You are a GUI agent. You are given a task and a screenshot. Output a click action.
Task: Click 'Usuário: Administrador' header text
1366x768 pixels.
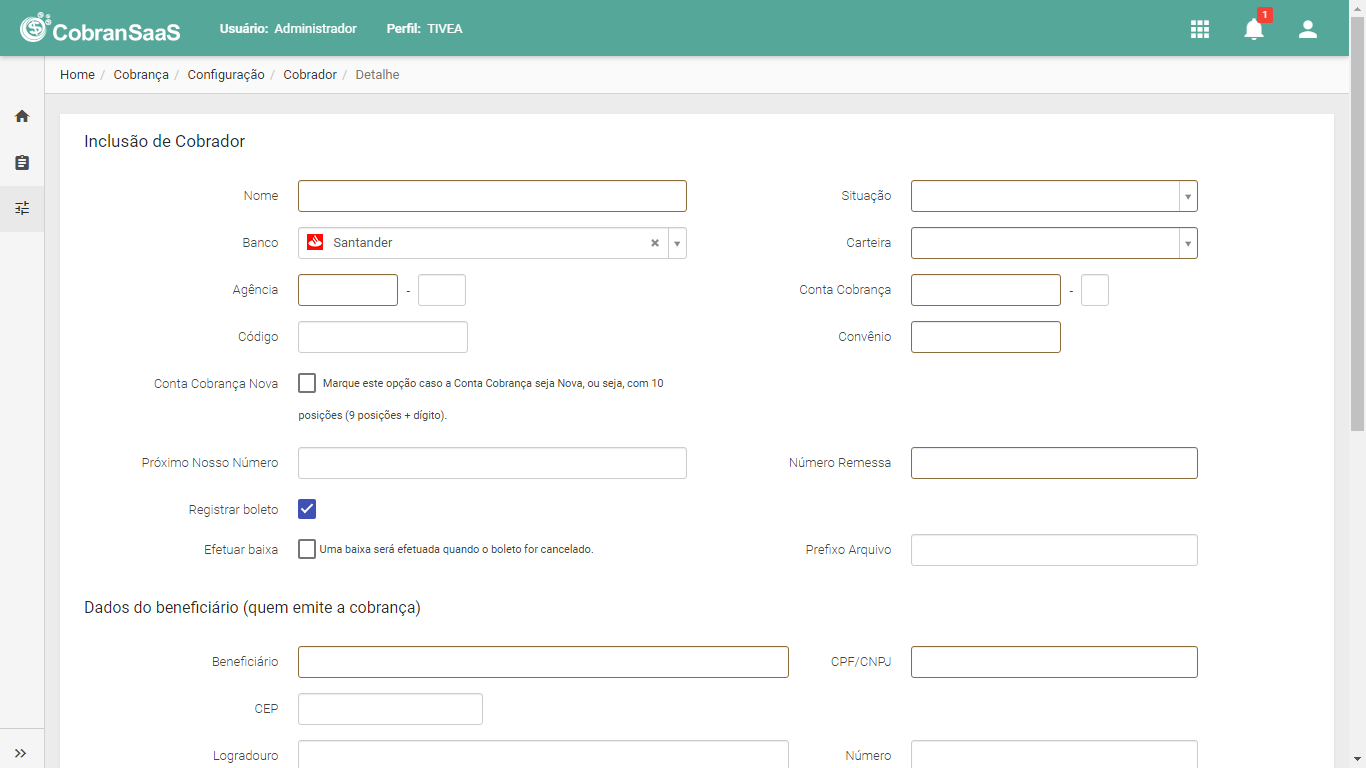click(288, 29)
